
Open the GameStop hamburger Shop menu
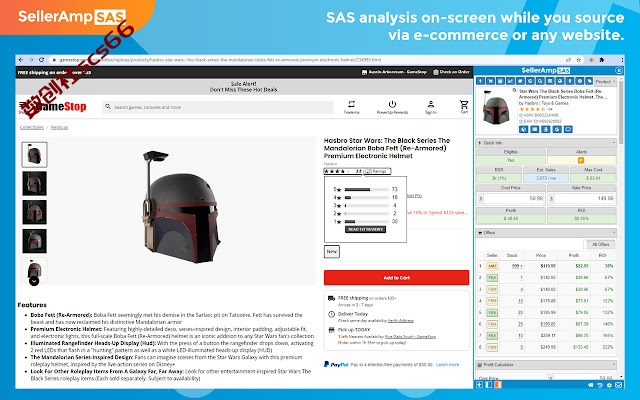click(x=22, y=106)
